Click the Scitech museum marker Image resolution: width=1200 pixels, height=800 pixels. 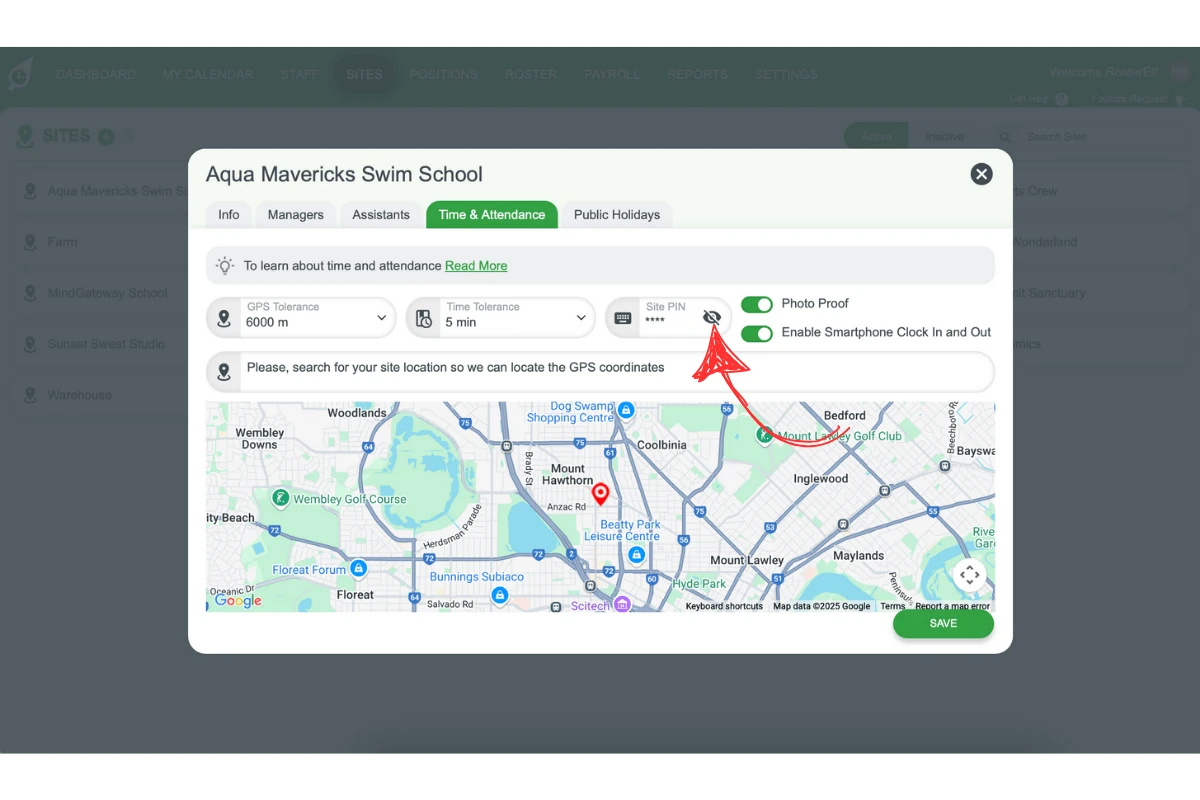click(x=622, y=604)
